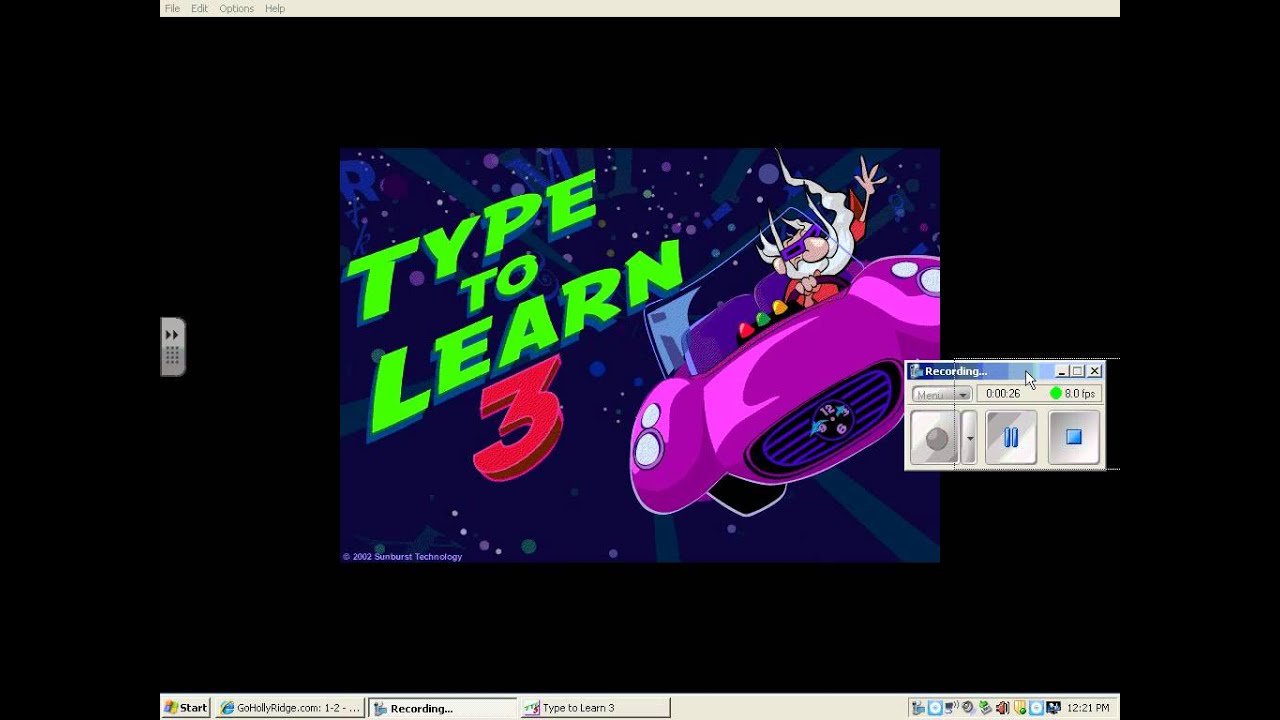This screenshot has width=1280, height=720.
Task: Click the yellow security shield tray icon
Action: [1019, 708]
